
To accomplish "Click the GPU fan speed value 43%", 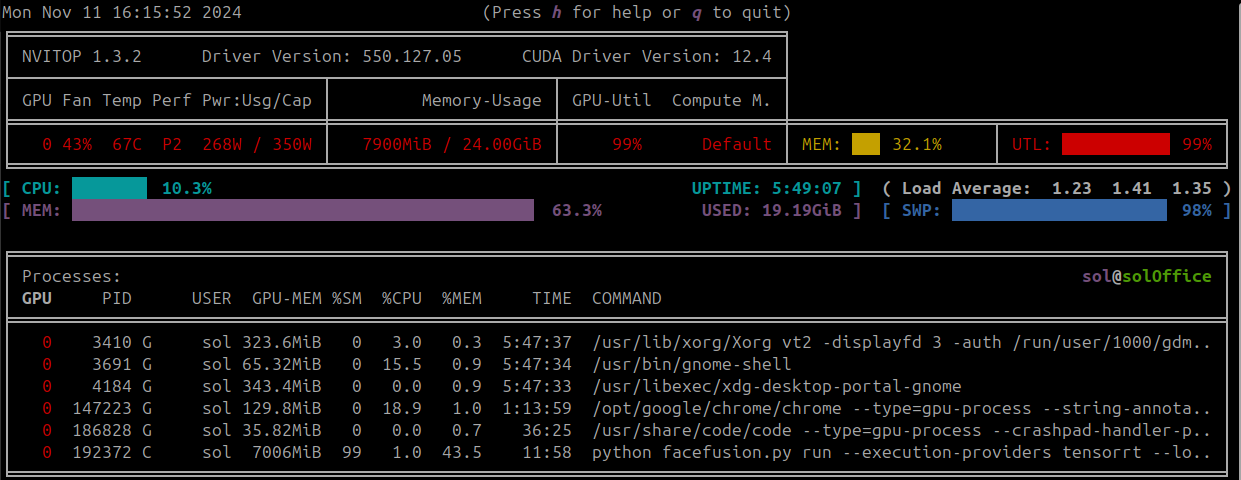I will (x=77, y=145).
